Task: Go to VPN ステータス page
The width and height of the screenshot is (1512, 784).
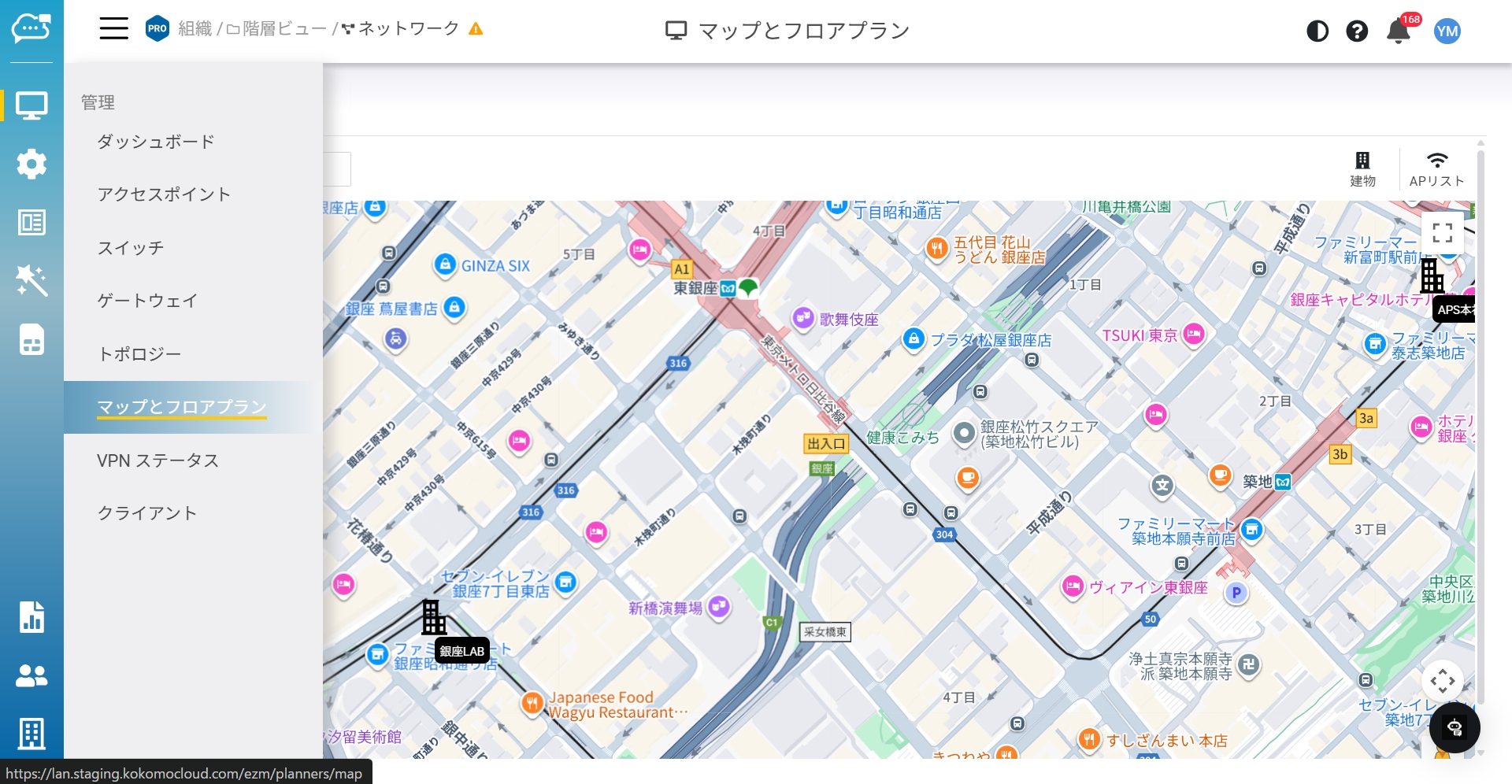Action: pos(157,460)
